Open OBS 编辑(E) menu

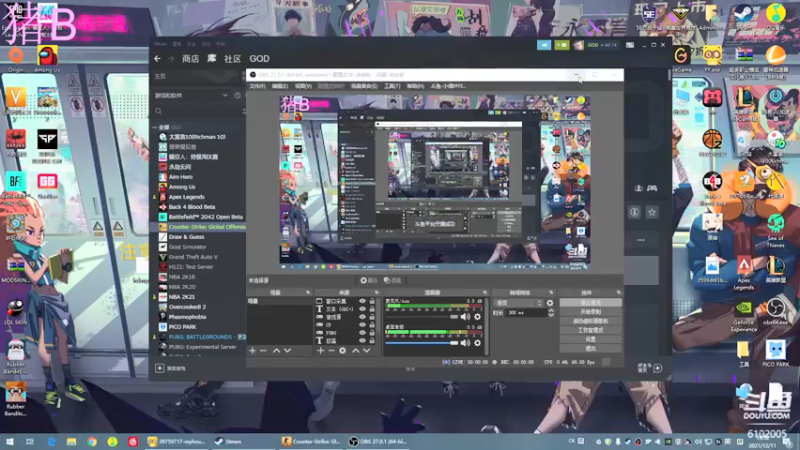[x=280, y=86]
